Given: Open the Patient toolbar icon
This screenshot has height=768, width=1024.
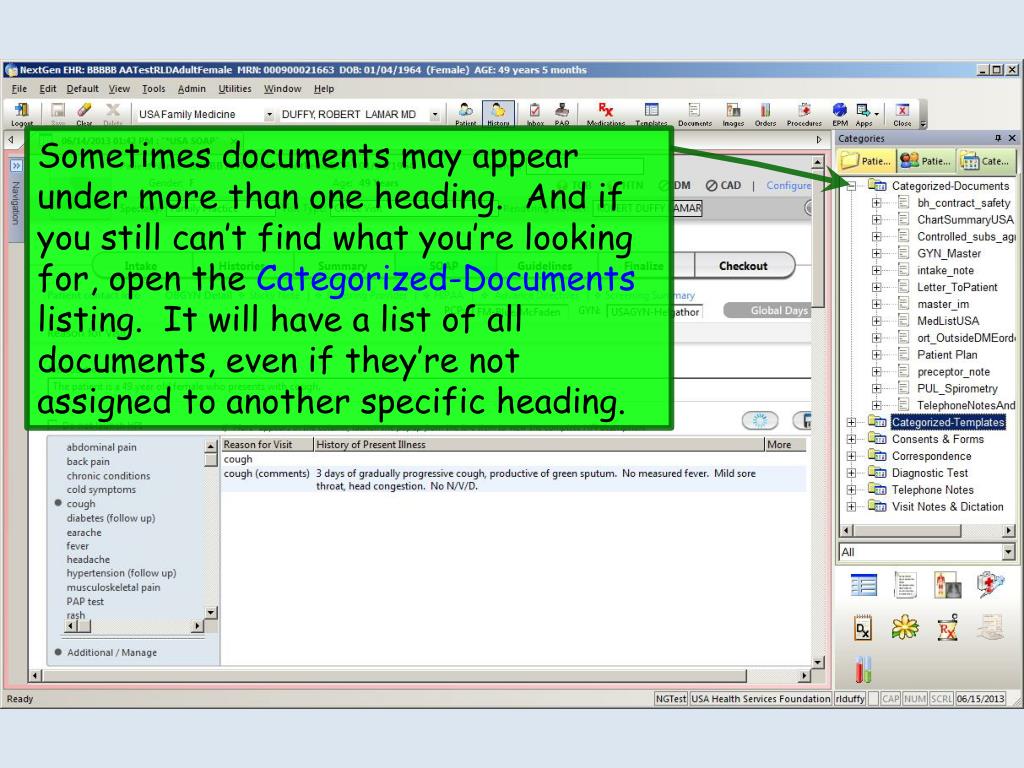Looking at the screenshot, I should coord(466,114).
